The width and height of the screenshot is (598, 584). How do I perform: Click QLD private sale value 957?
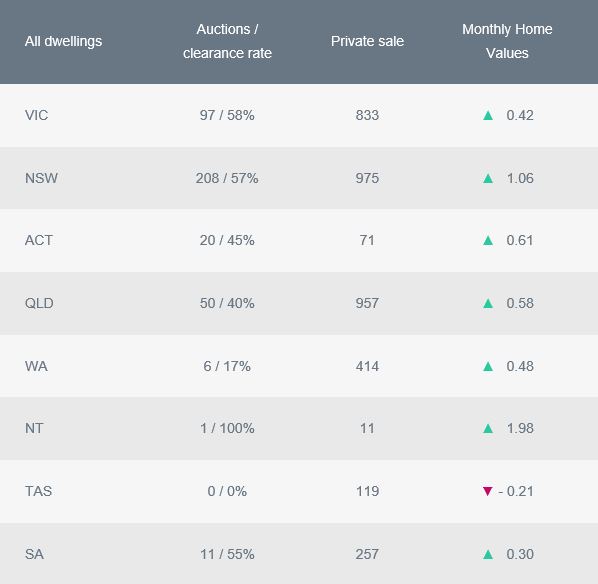click(x=367, y=303)
